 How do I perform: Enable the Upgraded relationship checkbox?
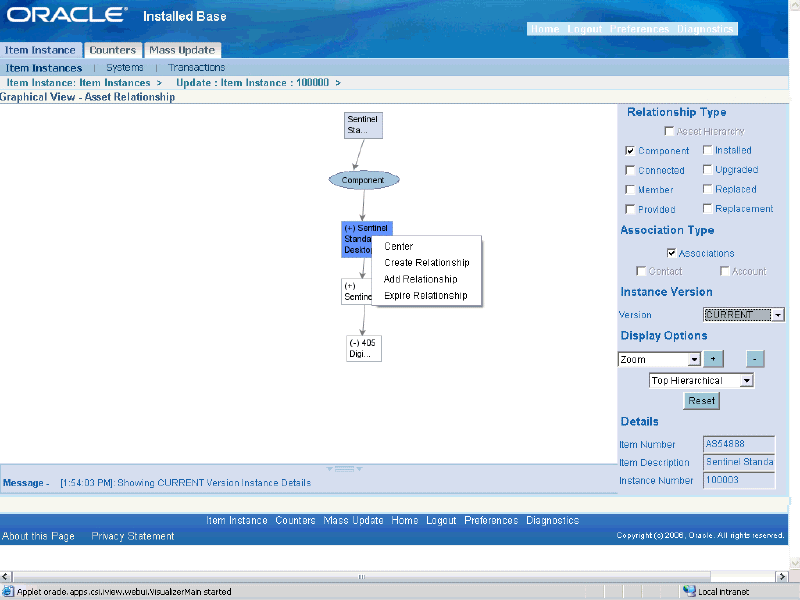point(707,169)
